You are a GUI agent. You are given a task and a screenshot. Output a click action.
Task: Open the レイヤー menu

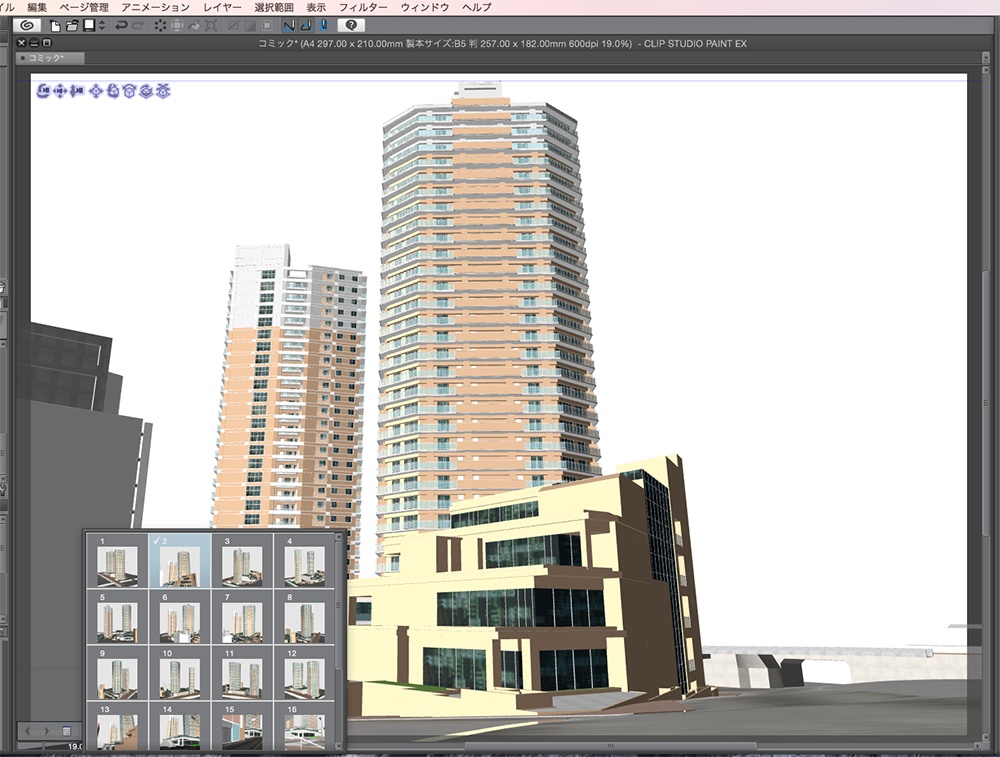coord(222,7)
